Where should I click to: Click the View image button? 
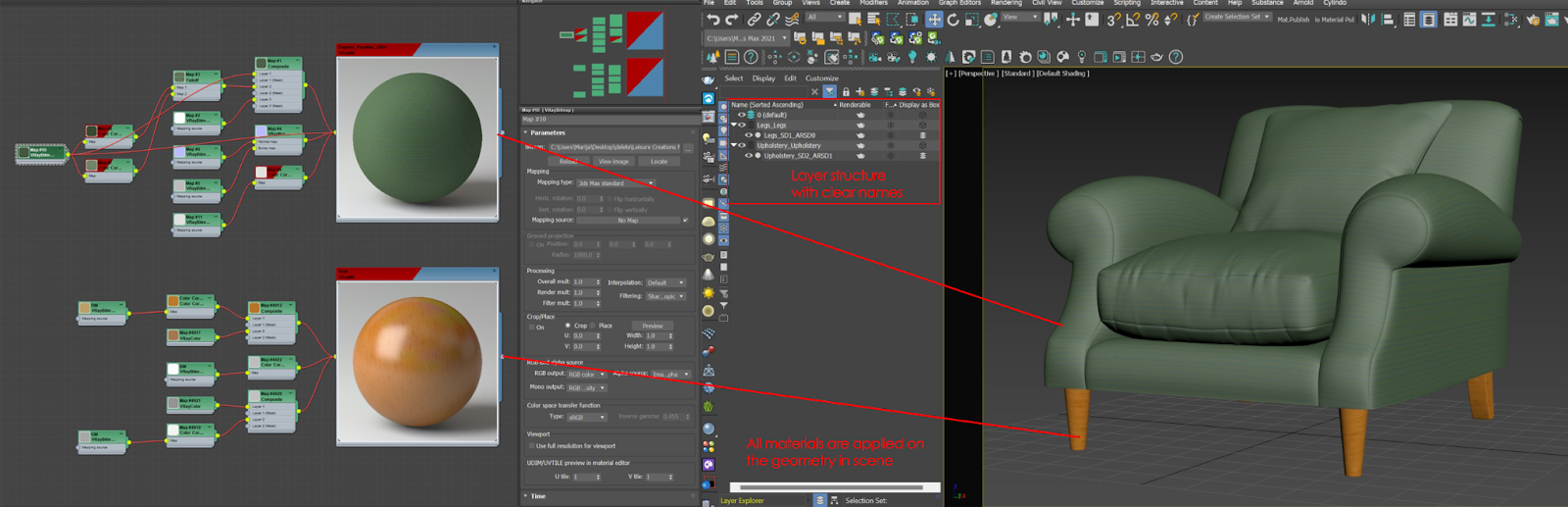(x=614, y=161)
